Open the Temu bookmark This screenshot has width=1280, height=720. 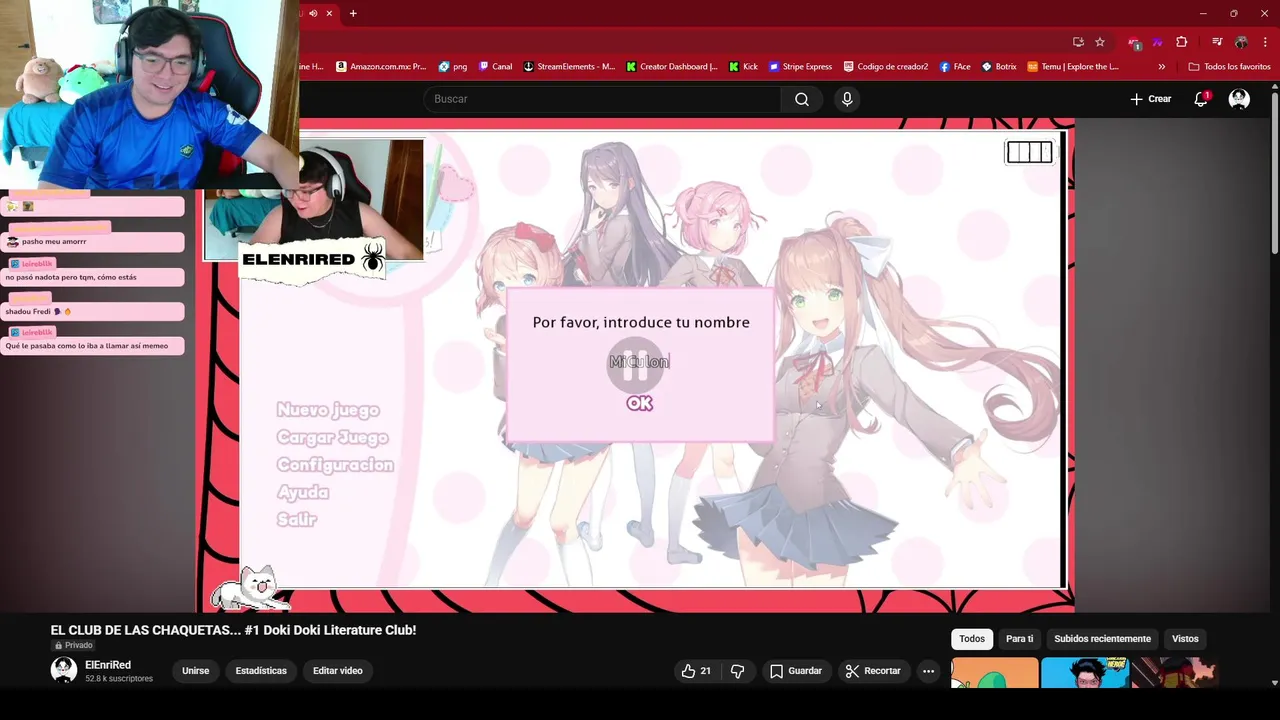click(1073, 67)
